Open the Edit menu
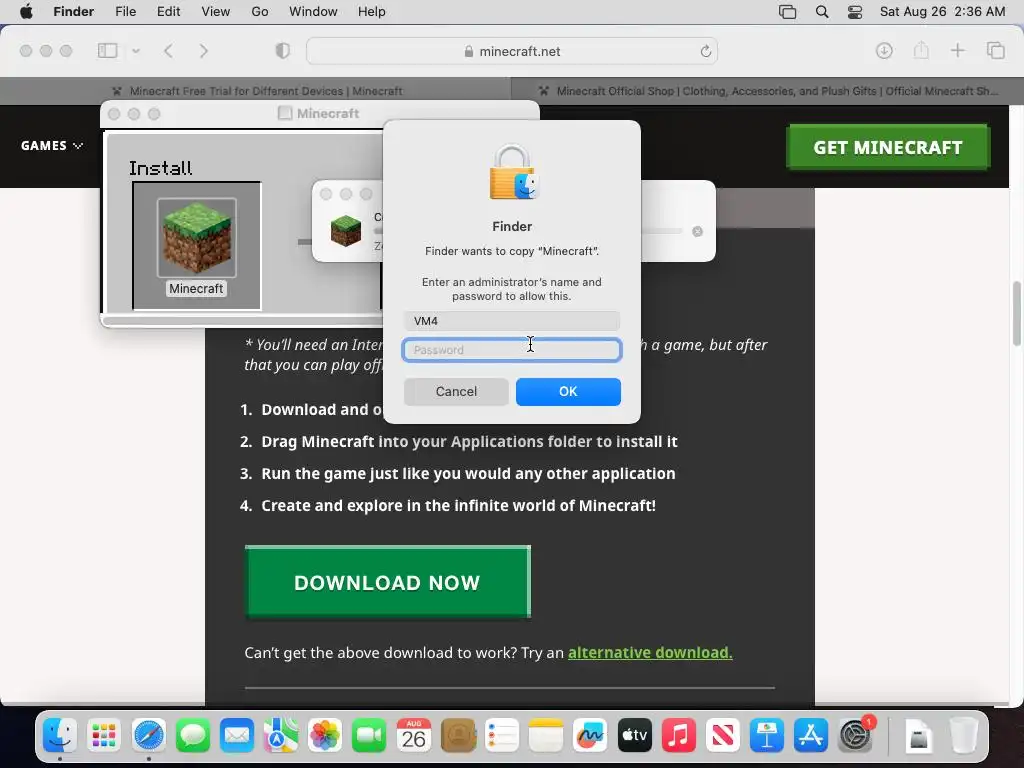The width and height of the screenshot is (1024, 768). [168, 12]
